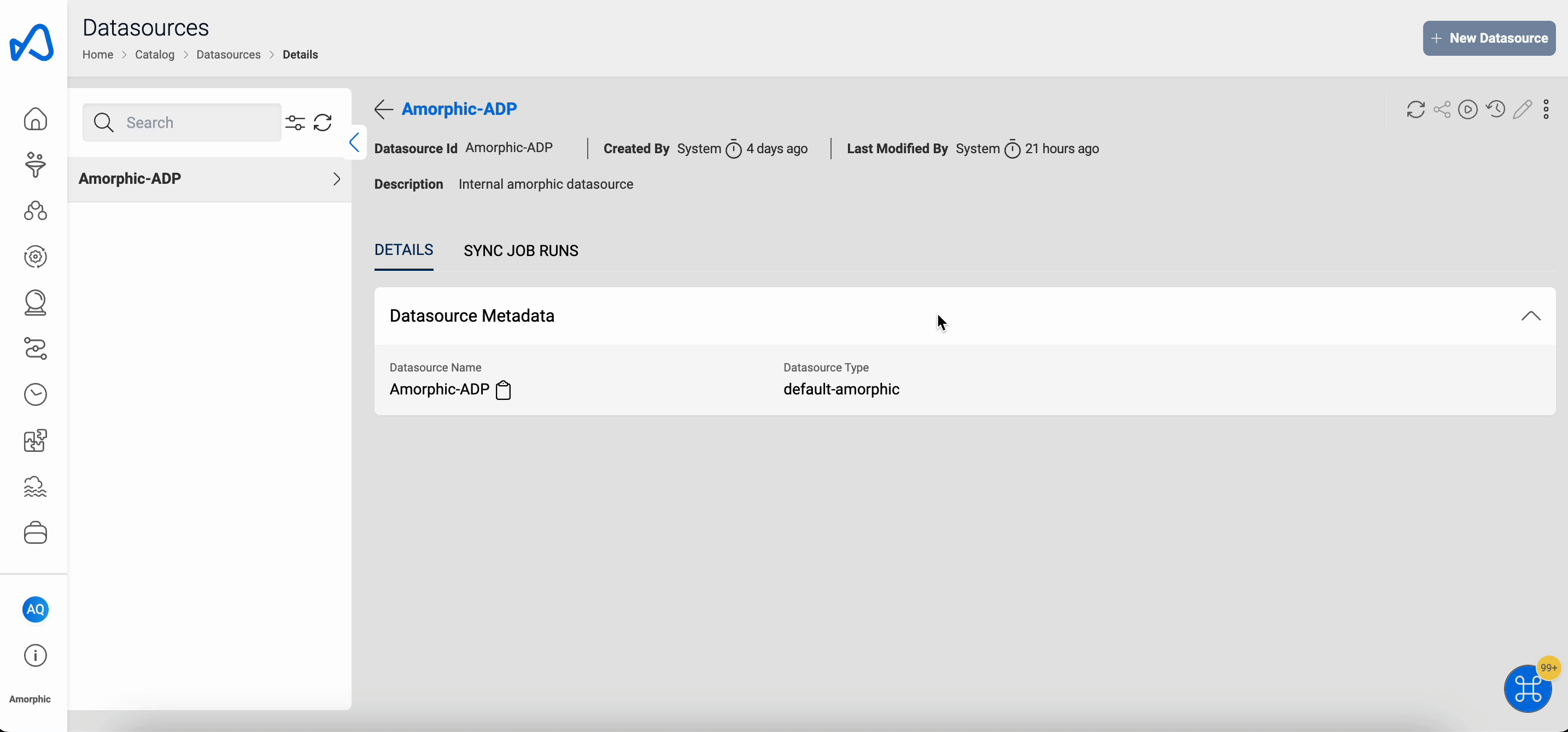Open the info icon in sidebar

pos(36,656)
